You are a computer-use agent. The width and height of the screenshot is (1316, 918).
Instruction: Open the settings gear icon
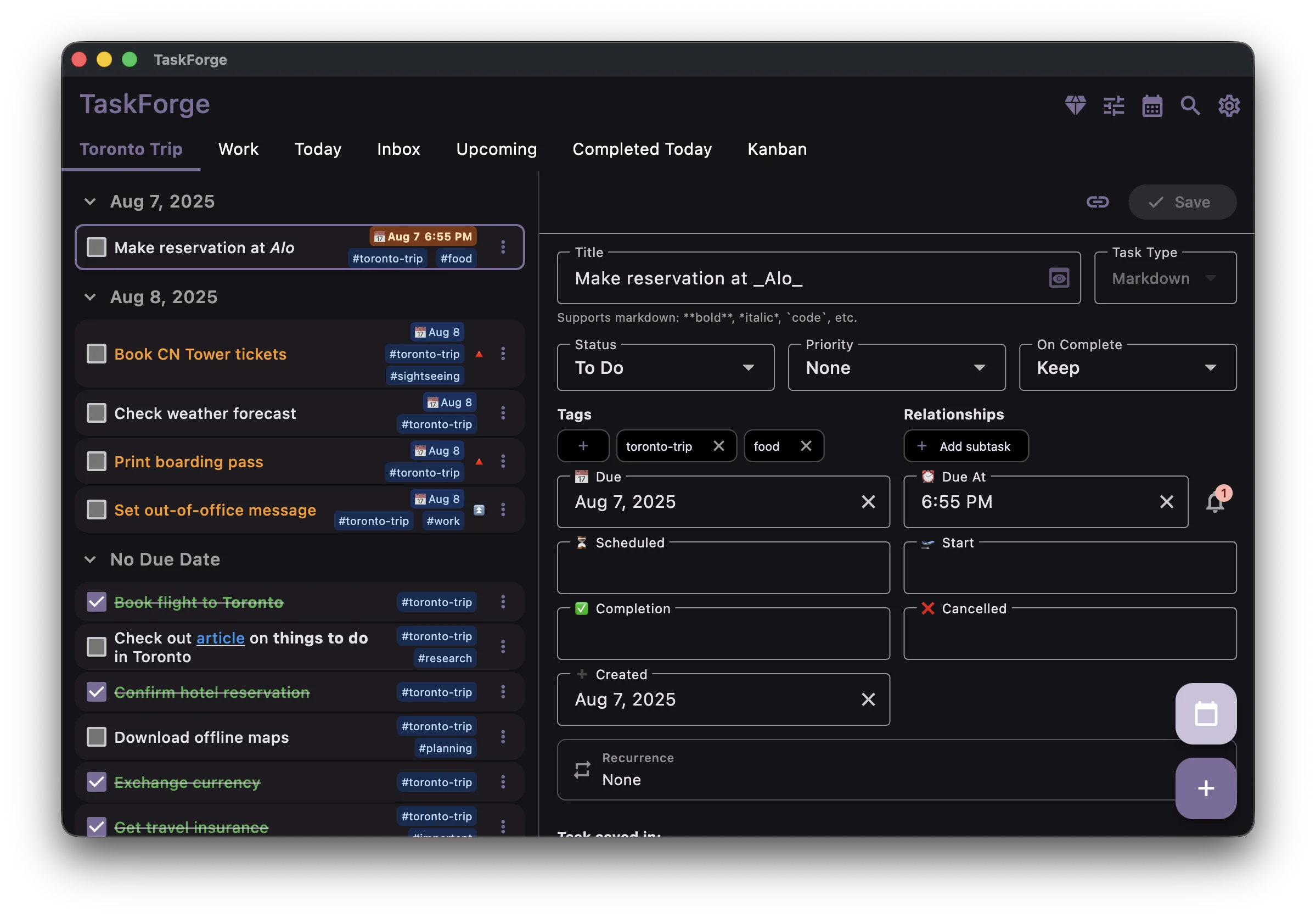(x=1229, y=105)
